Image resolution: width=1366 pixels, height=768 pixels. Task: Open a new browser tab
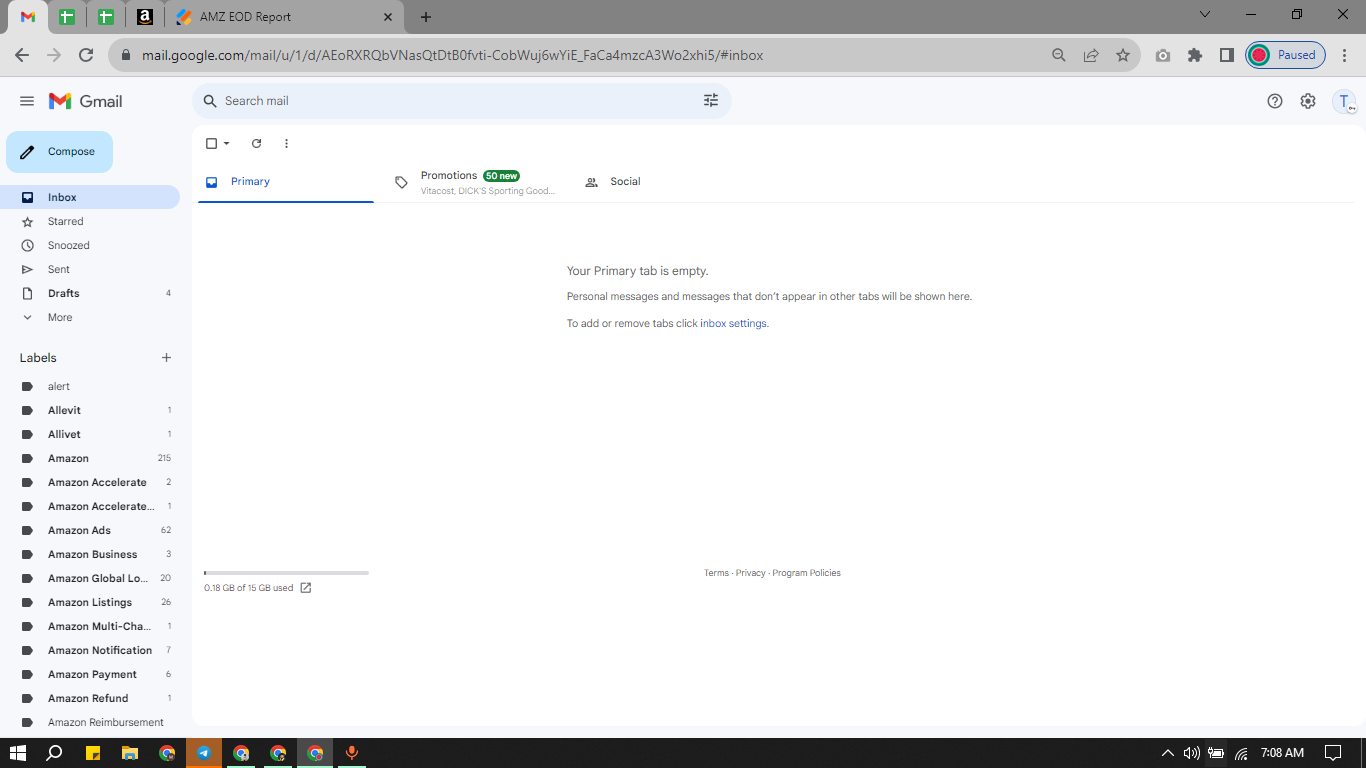[x=426, y=17]
